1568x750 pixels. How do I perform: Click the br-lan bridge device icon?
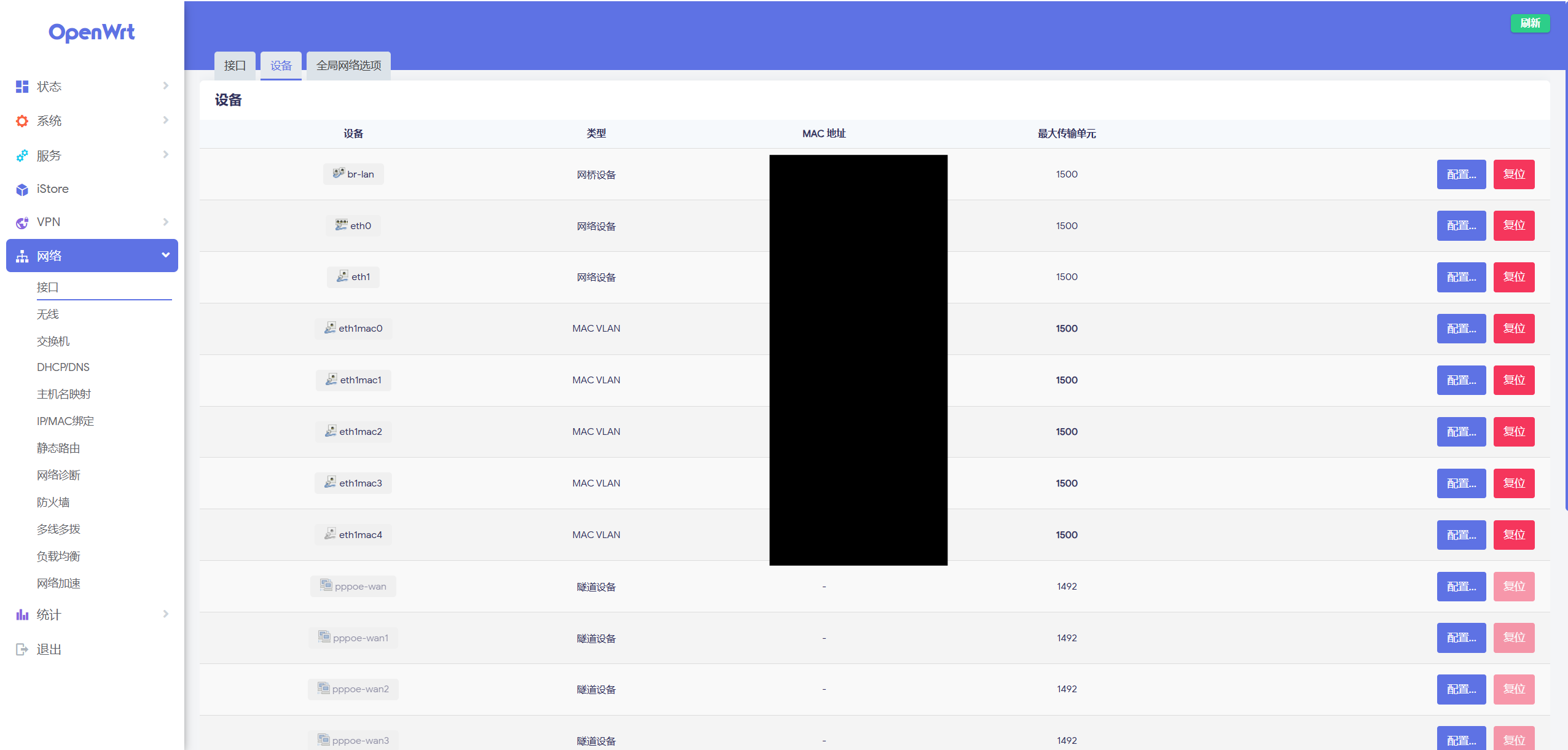point(338,173)
